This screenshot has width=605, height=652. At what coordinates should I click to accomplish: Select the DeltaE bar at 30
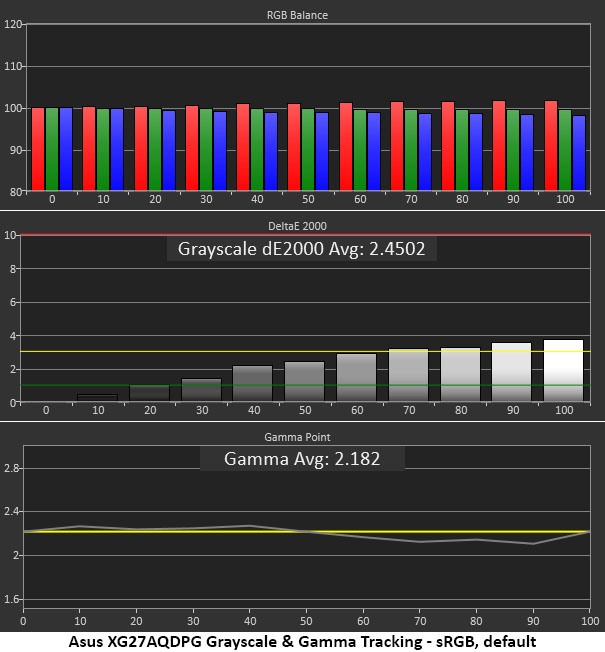click(202, 390)
